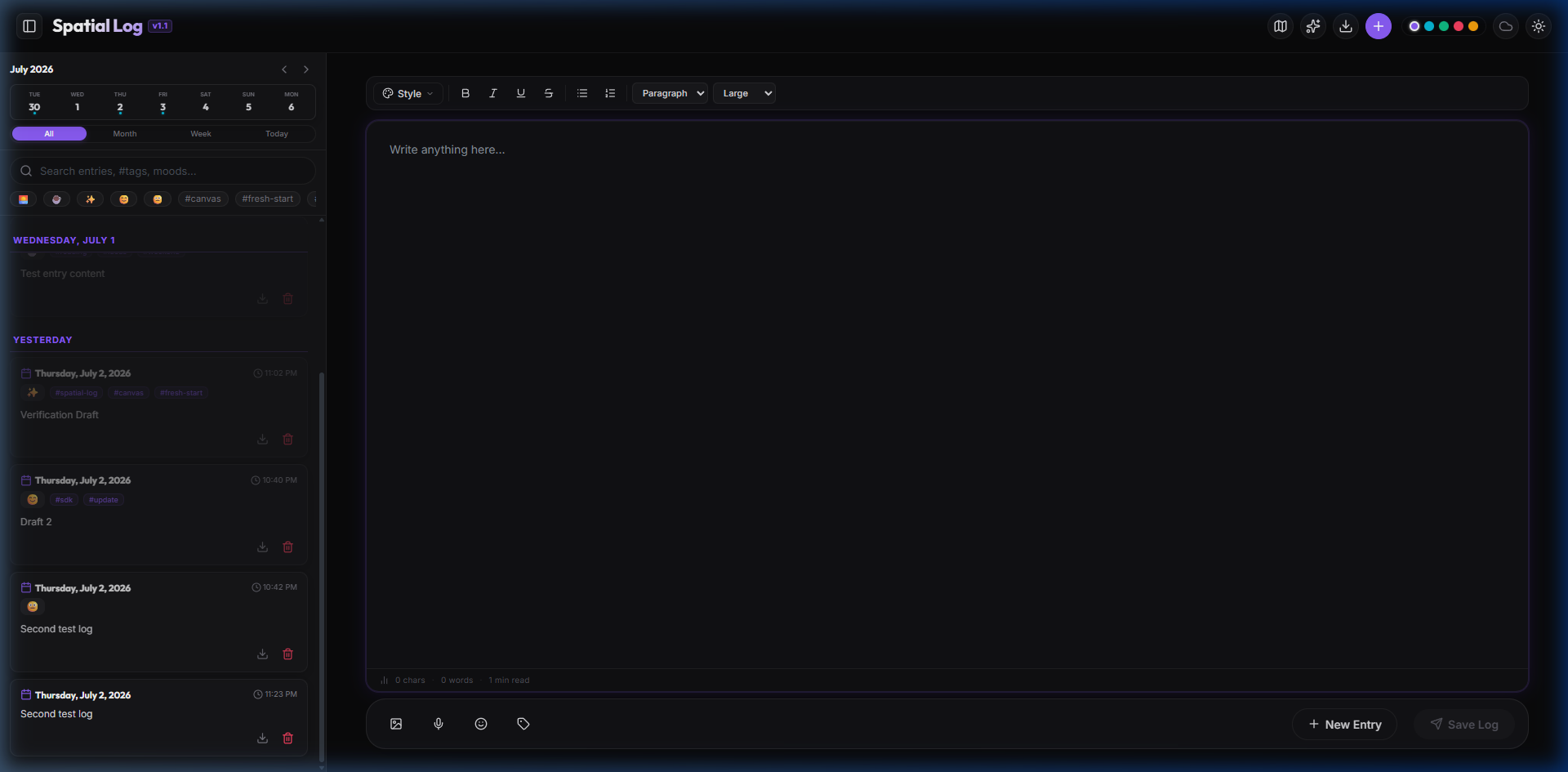
Task: Focus the search entries field
Action: [x=163, y=171]
